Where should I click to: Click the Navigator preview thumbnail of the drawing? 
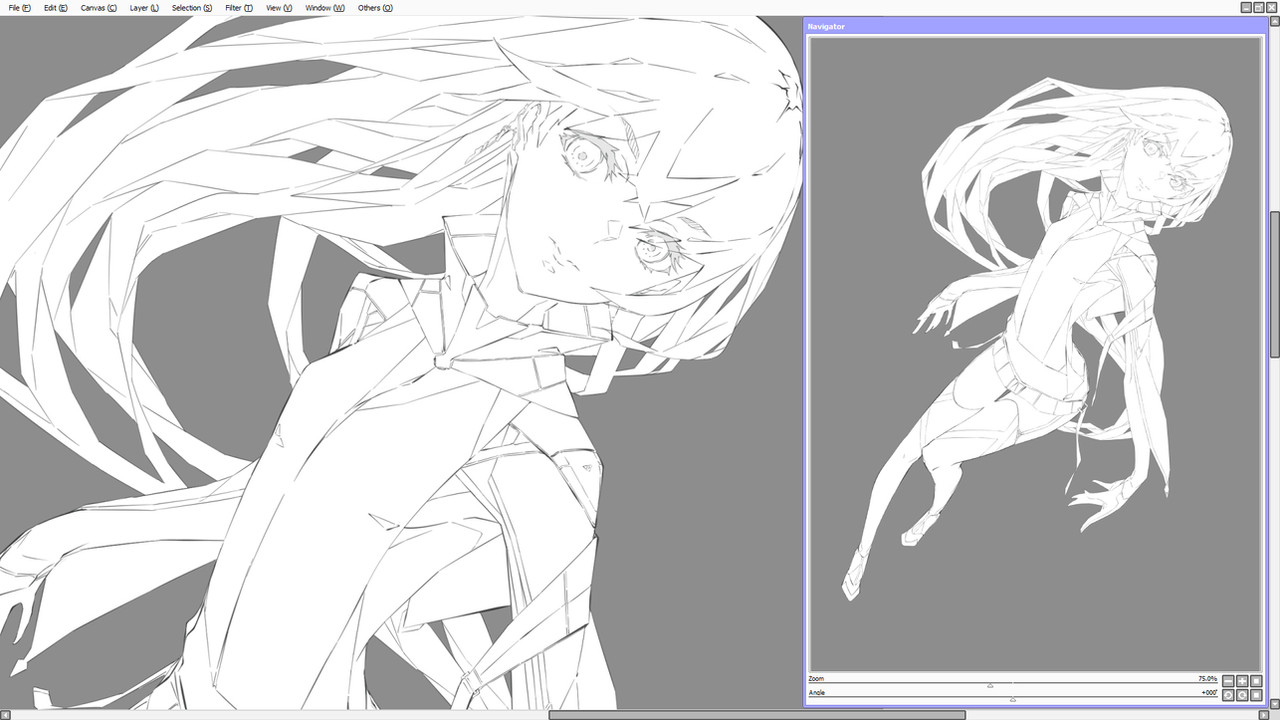point(1035,354)
